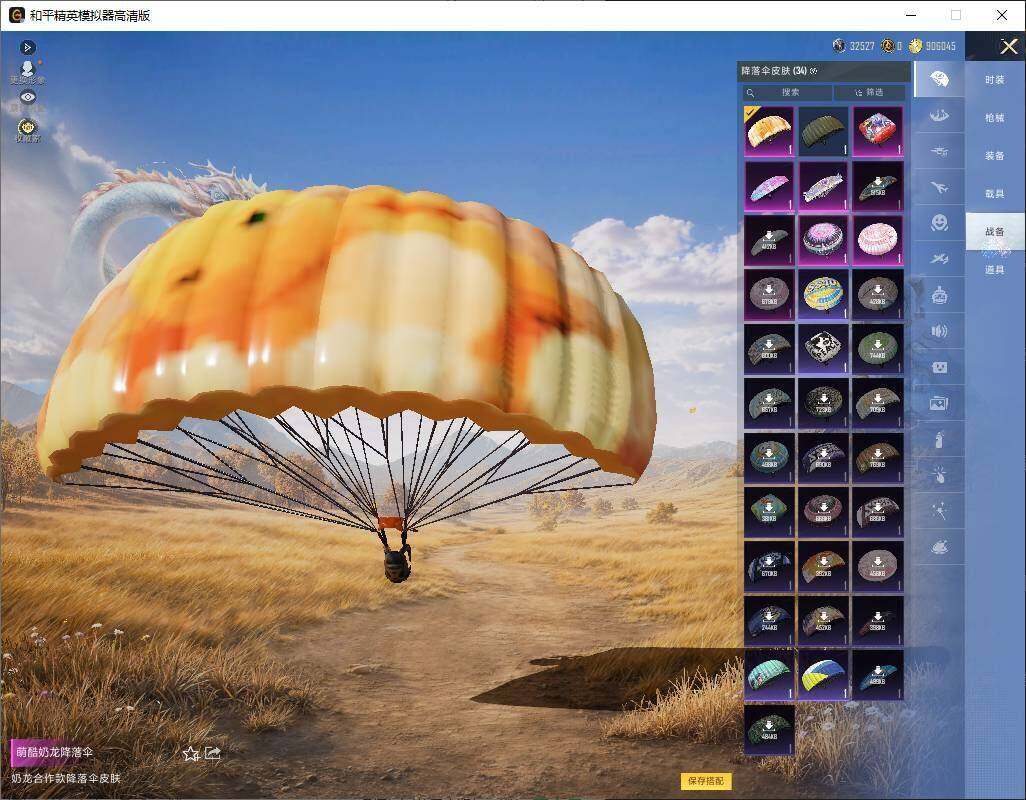Open the spray can graffiti category icon
The height and width of the screenshot is (800, 1026).
(x=939, y=439)
